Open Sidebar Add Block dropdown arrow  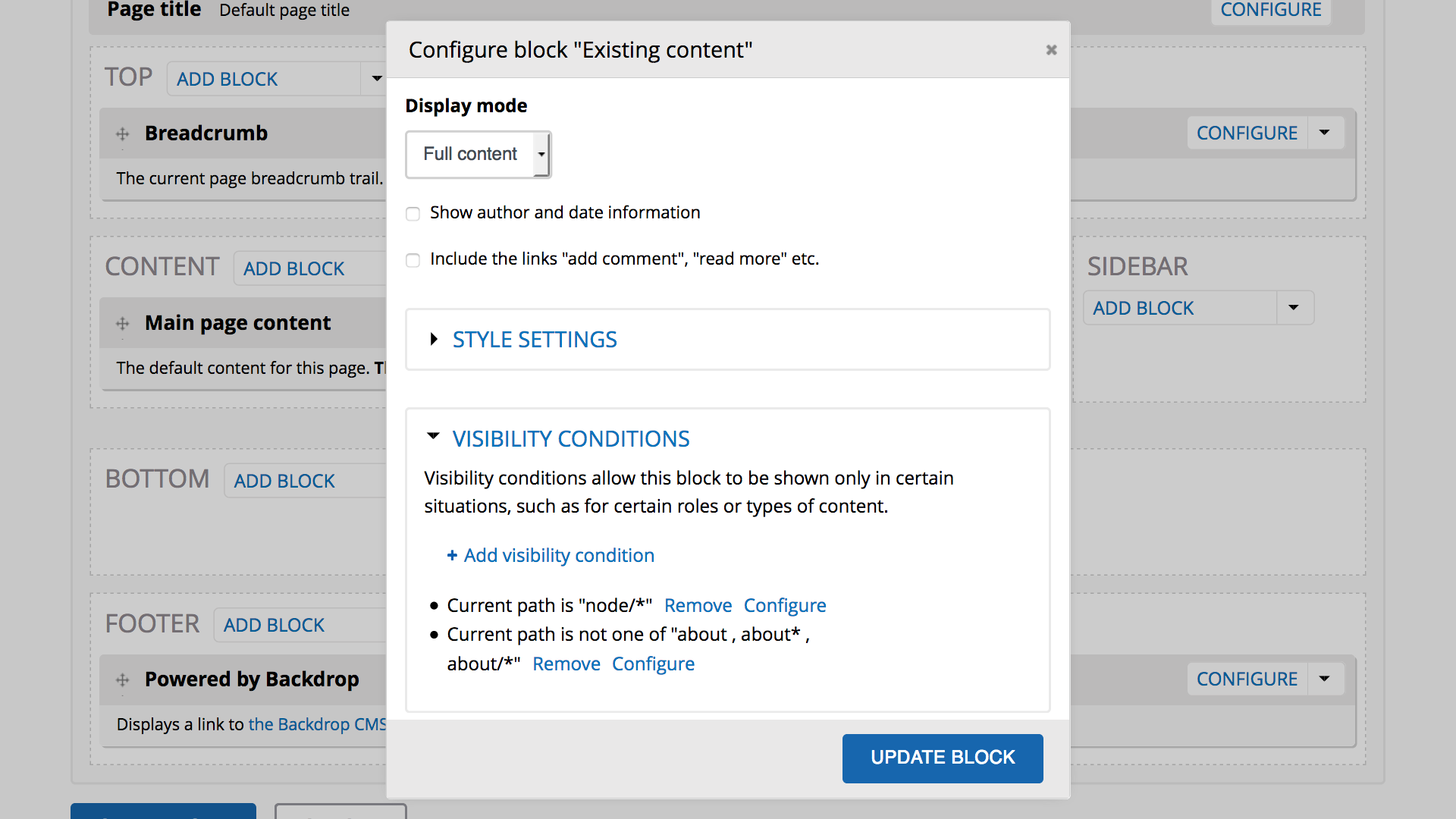[1294, 308]
